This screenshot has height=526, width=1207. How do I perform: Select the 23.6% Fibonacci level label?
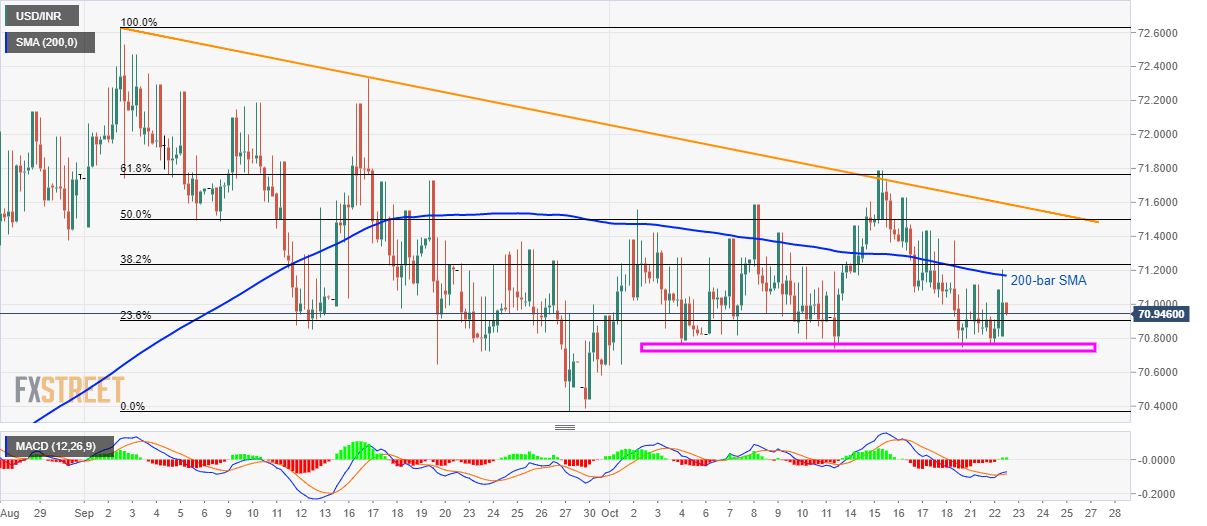point(135,315)
